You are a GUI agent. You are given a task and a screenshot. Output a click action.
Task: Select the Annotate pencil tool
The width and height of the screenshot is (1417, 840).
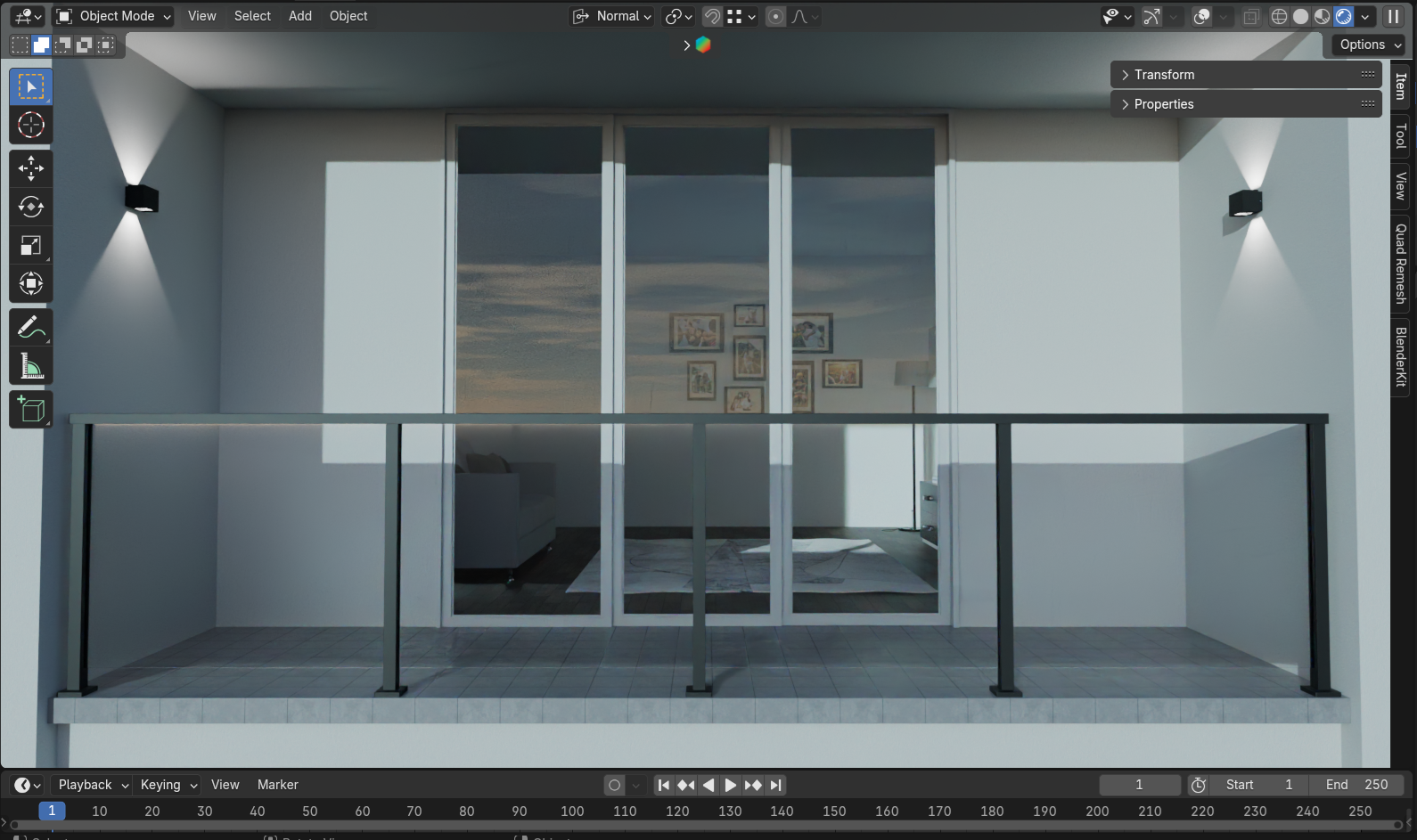[x=31, y=328]
